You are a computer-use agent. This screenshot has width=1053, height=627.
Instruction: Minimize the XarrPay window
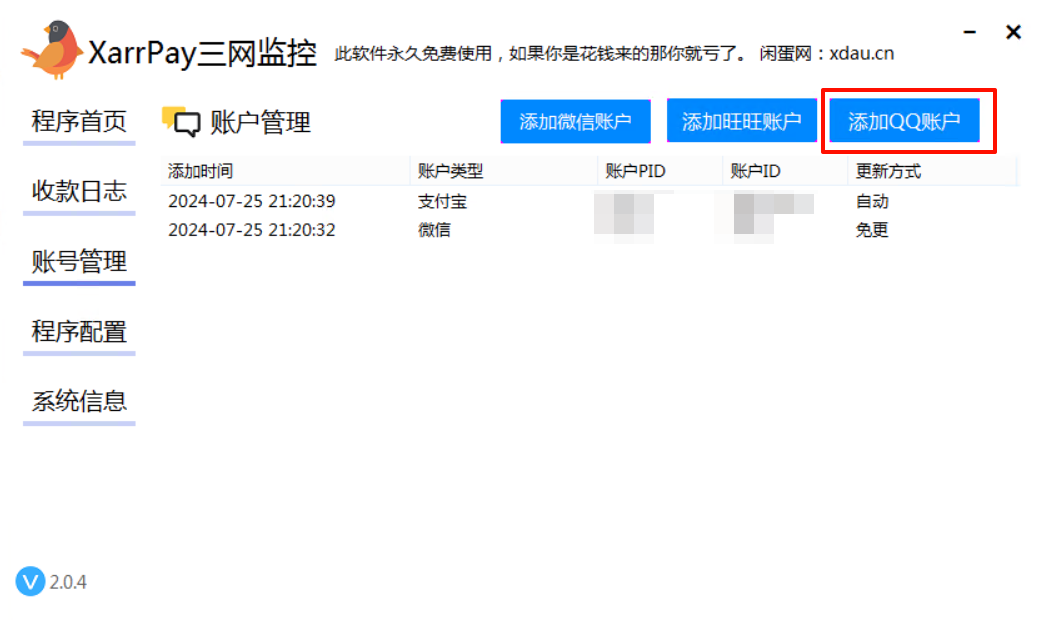[x=969, y=32]
